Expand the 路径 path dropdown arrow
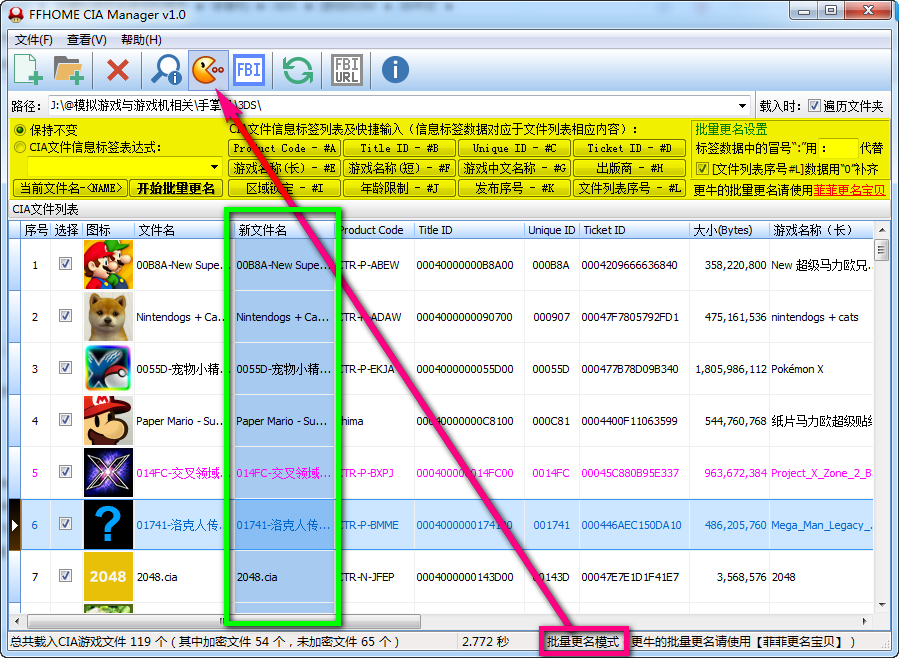This screenshot has height=658, width=899. pos(742,106)
